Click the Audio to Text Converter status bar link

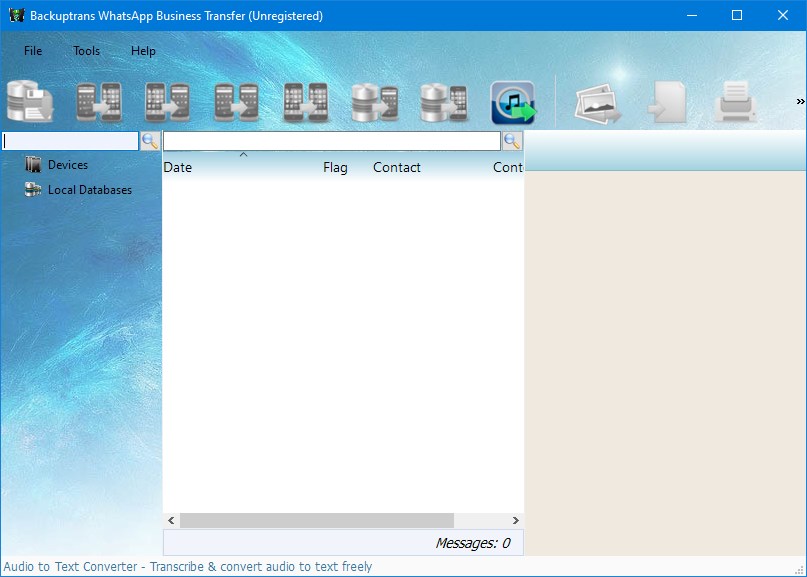click(185, 566)
